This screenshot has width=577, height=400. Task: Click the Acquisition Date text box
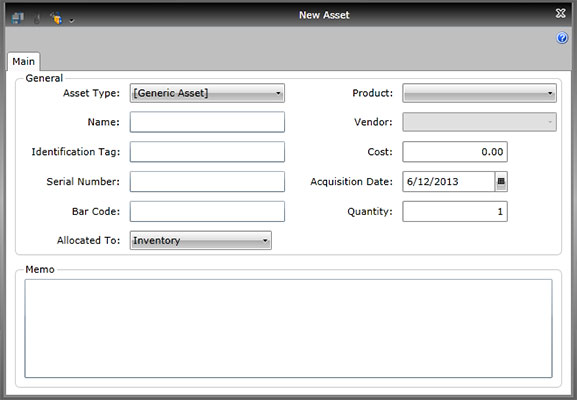[449, 181]
